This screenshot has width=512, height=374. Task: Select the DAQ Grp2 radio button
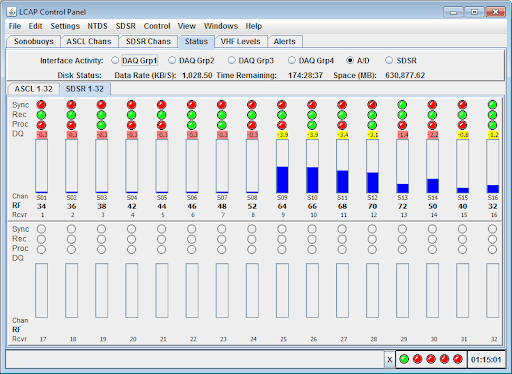172,60
